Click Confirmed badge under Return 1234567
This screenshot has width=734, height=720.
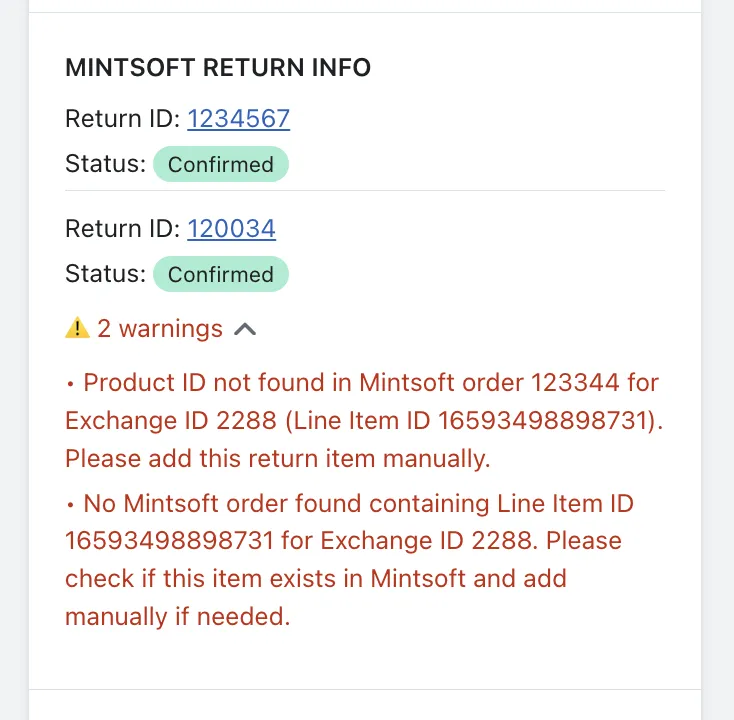coord(220,165)
